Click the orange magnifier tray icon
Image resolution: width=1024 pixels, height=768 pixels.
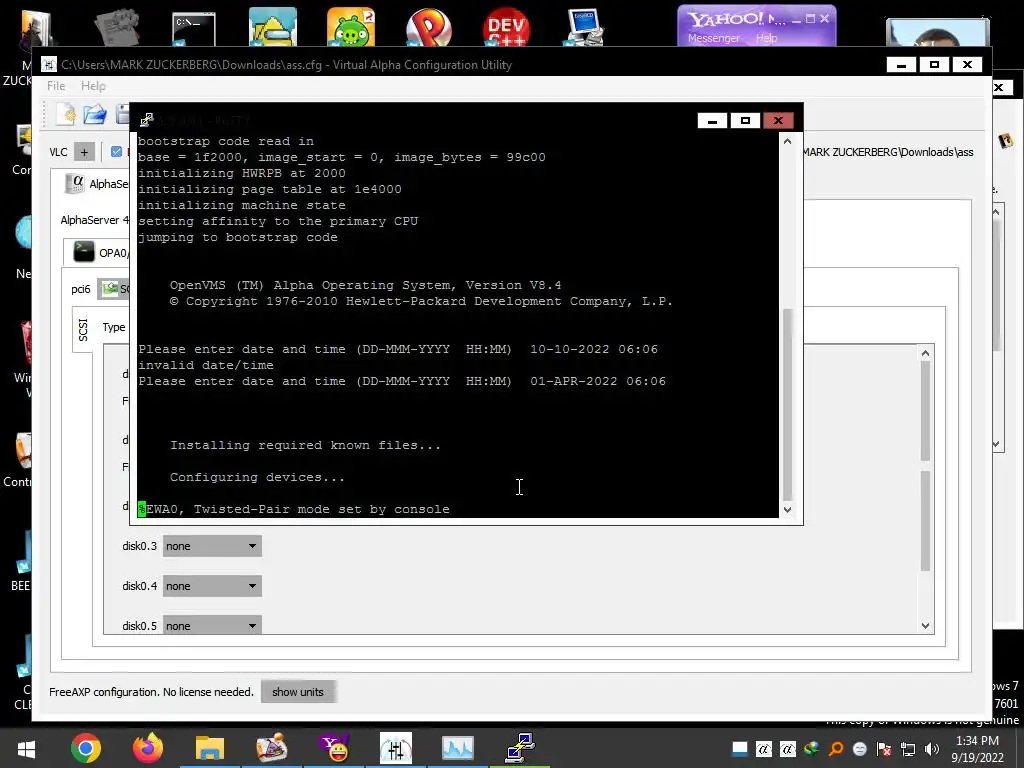coord(836,749)
